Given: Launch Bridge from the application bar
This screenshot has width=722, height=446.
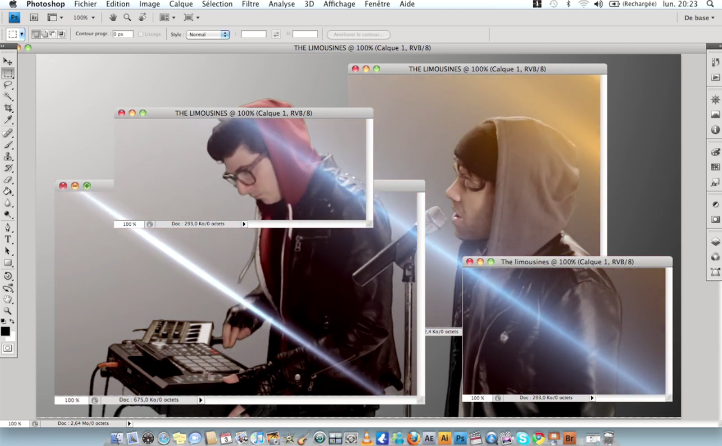Looking at the screenshot, I should click(x=34, y=17).
